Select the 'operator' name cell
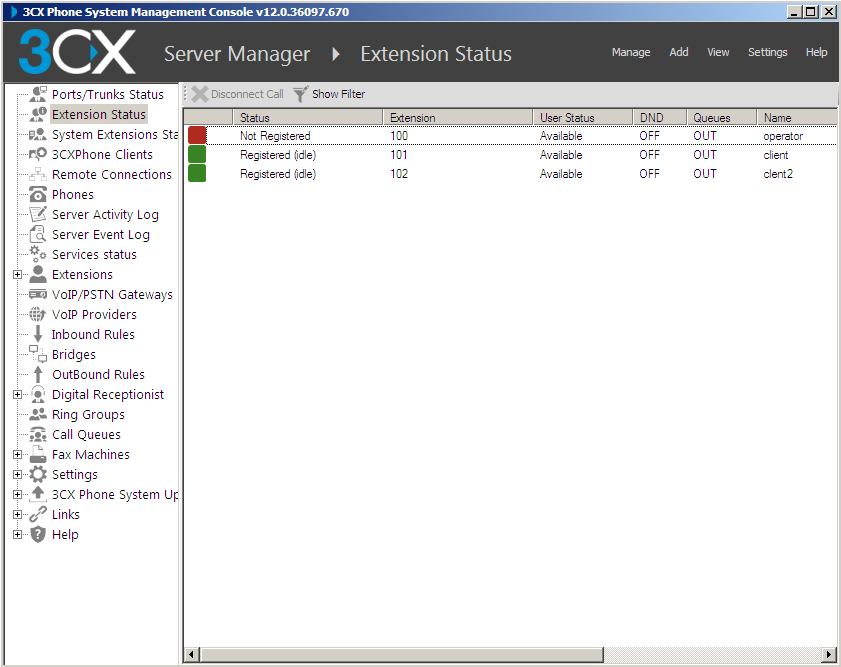 point(783,136)
